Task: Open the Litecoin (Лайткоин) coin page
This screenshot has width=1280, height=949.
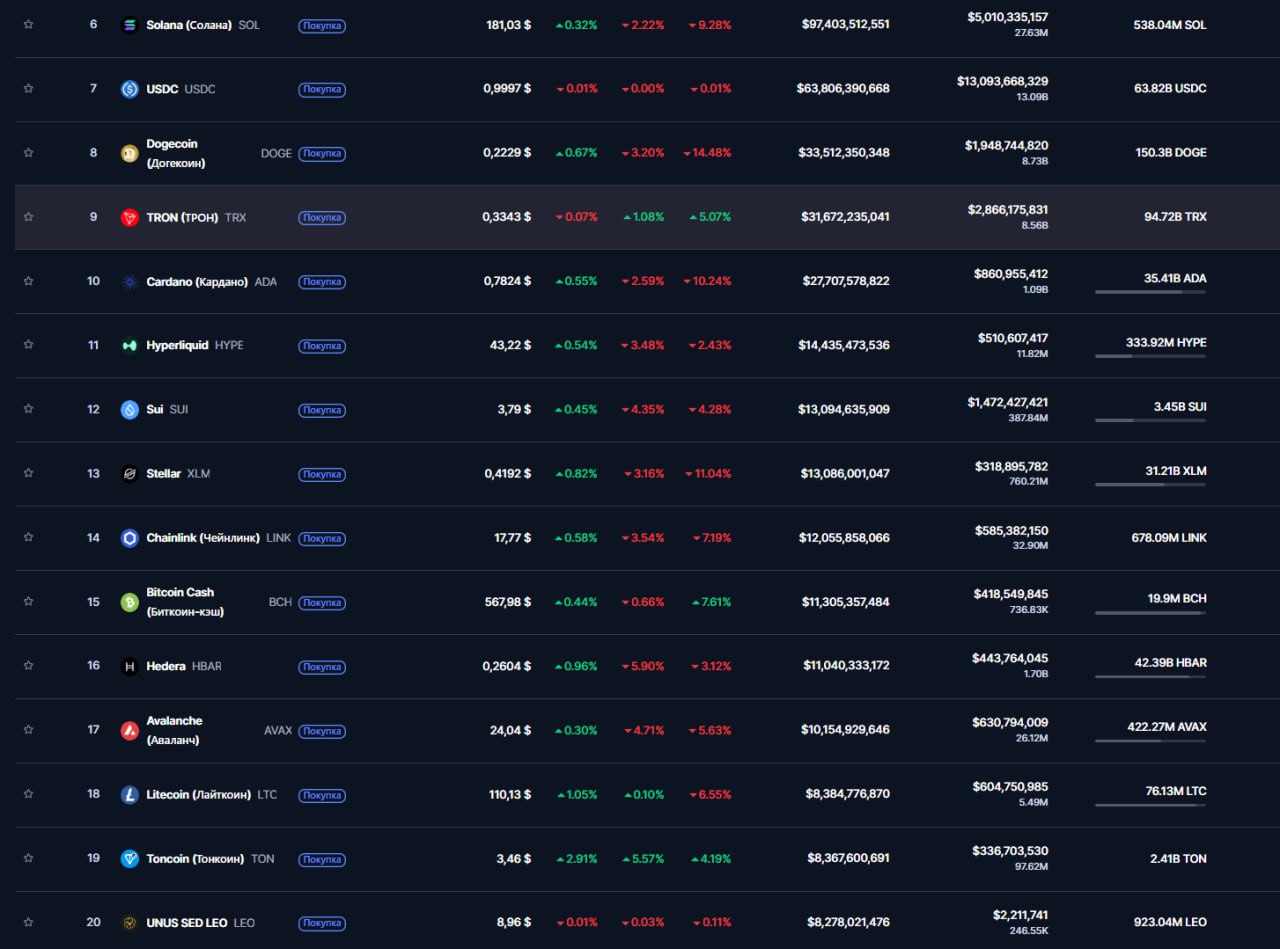Action: [198, 795]
